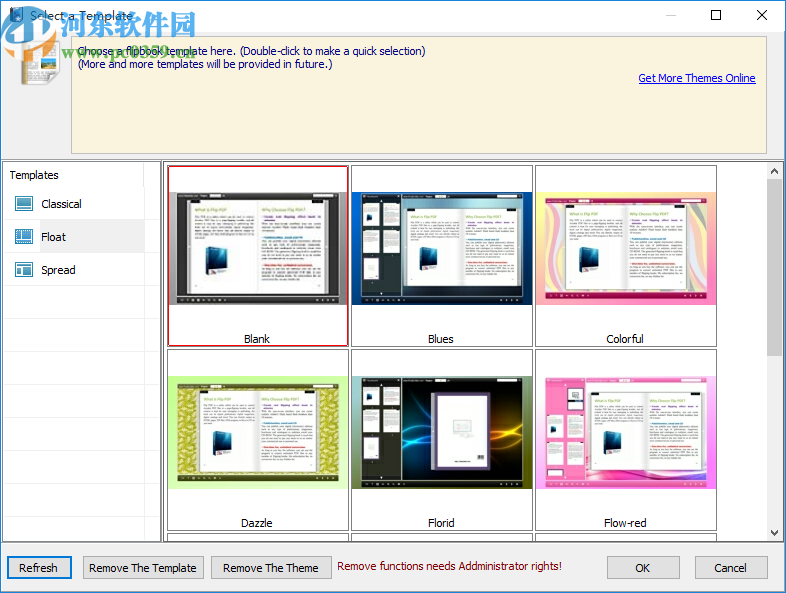
Task: Click the Blues theme name label
Action: pyautogui.click(x=441, y=339)
